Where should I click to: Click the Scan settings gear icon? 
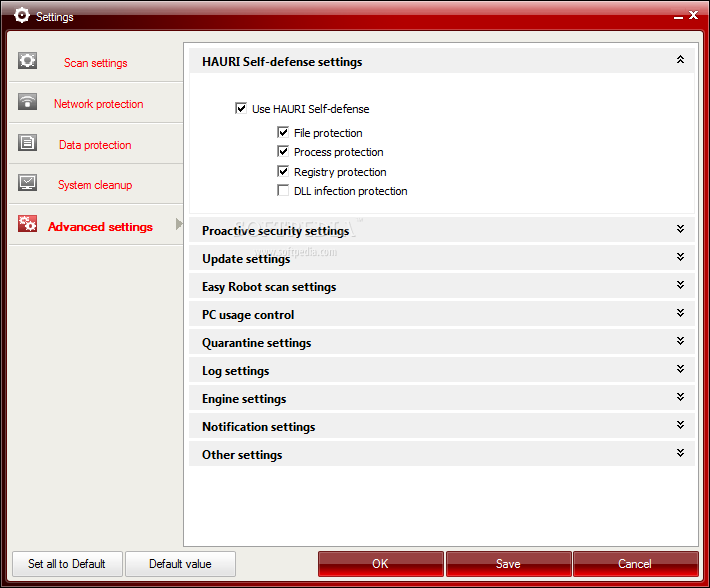tap(27, 60)
